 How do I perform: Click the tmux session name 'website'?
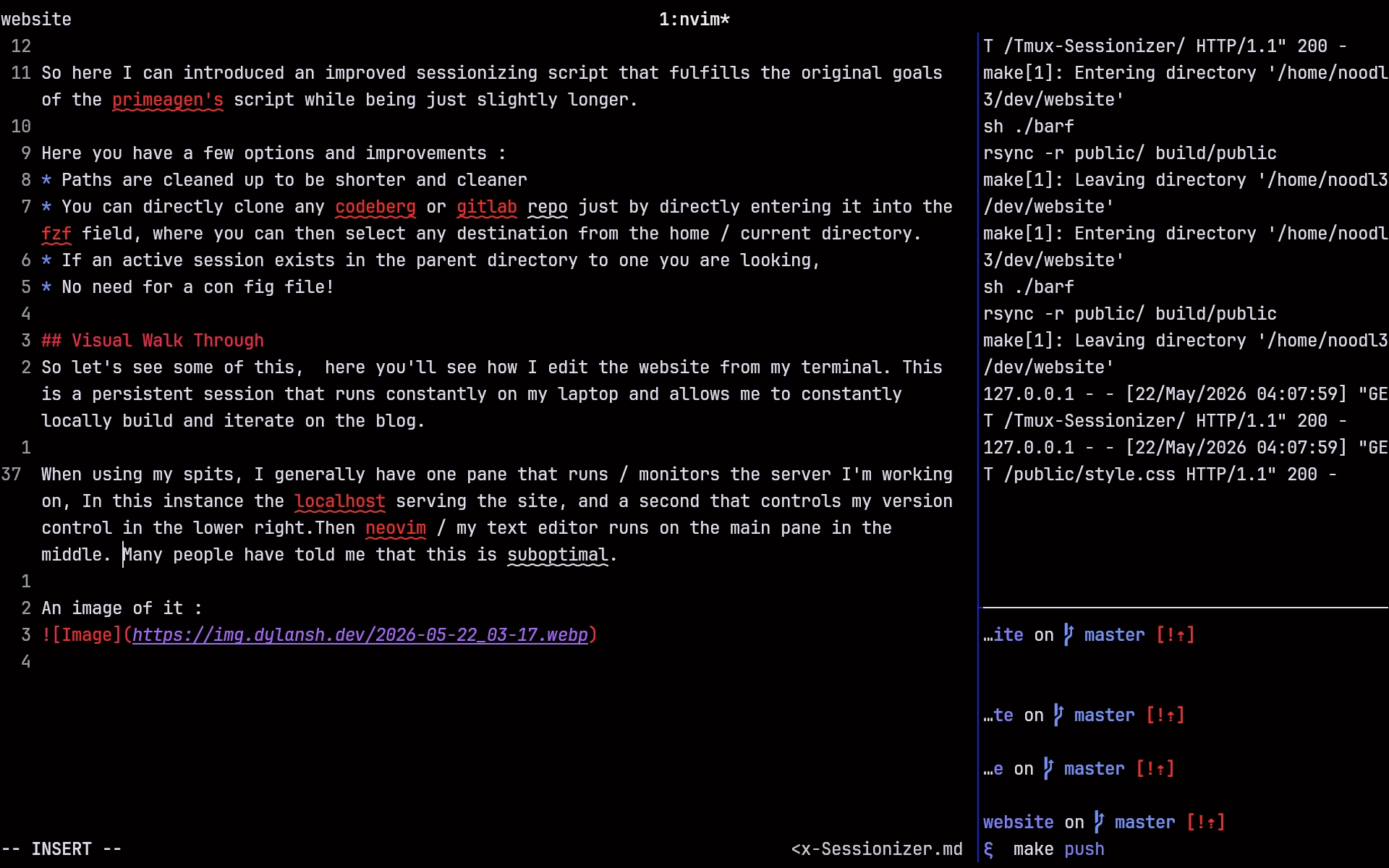(36, 20)
